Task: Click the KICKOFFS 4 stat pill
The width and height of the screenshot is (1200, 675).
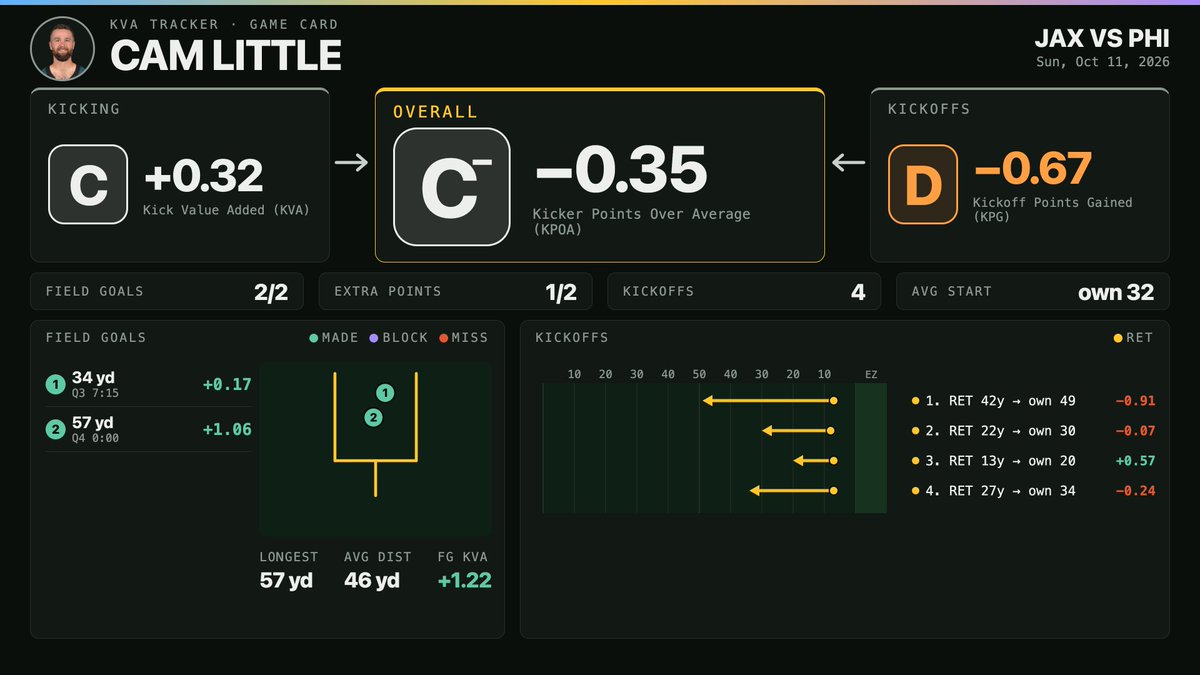Action: tap(744, 291)
